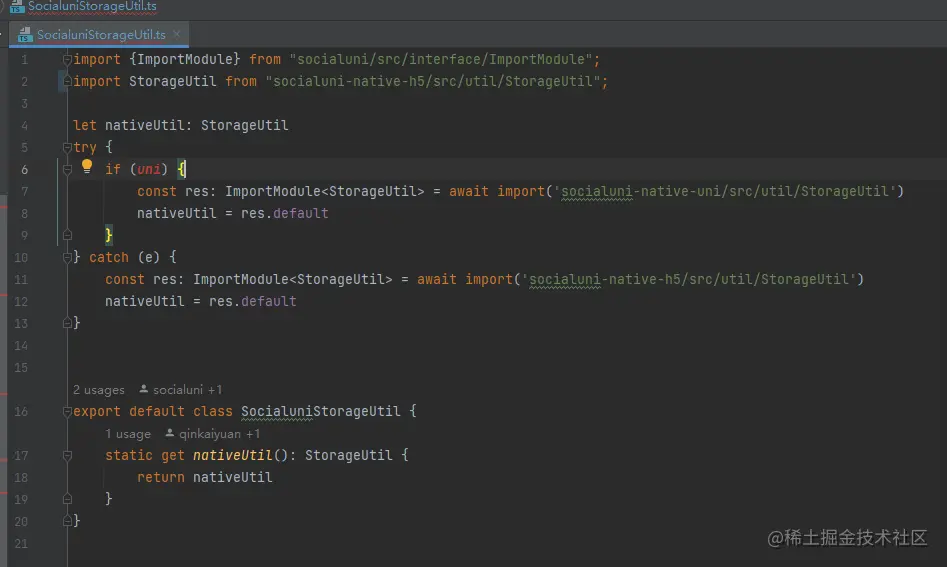Screen dimensions: 947x567
Task: Click the SocialuniStorageUtil.ts breadcrumb at top
Action: pyautogui.click(x=91, y=7)
